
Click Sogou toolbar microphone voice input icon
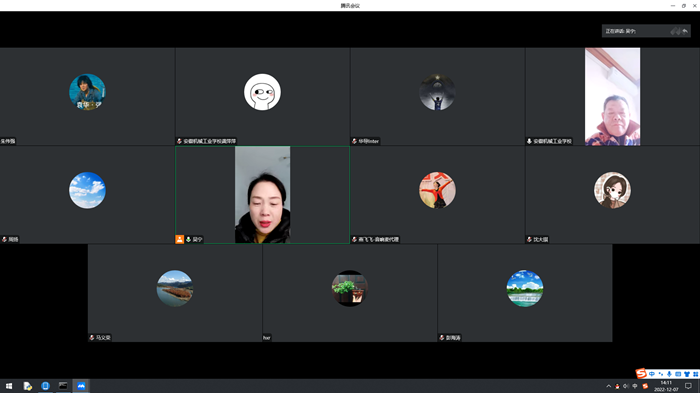click(x=669, y=374)
